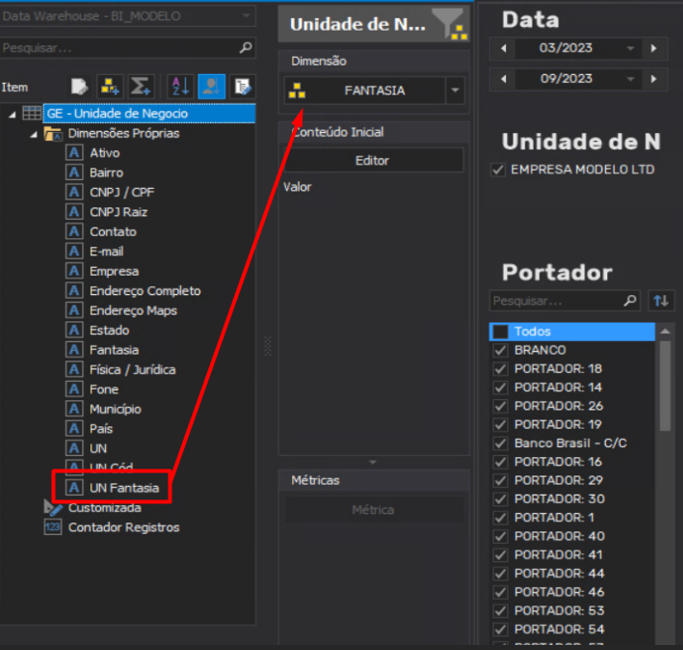Click the attribute icon next to Bairro
The image size is (683, 650).
[74, 173]
